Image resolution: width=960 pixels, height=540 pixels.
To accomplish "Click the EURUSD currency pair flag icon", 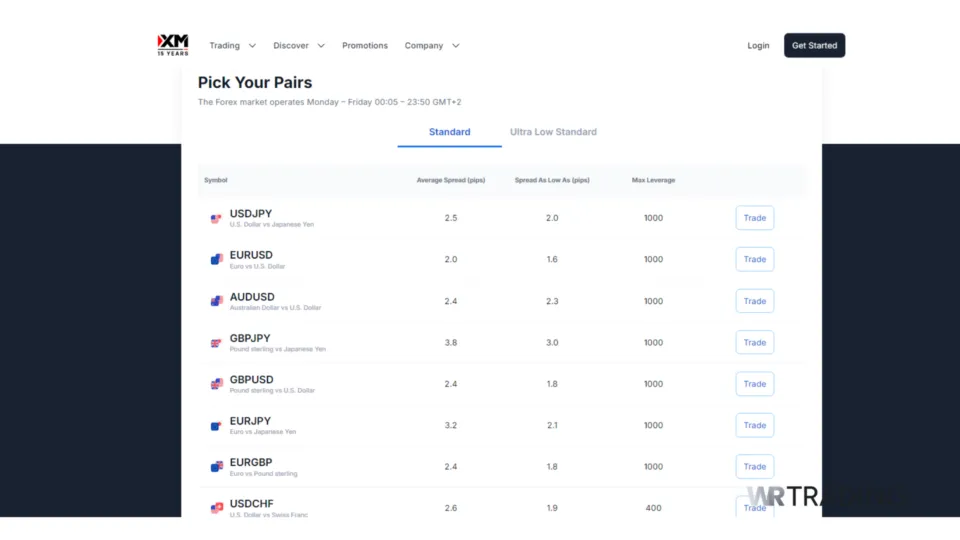I will coord(216,259).
